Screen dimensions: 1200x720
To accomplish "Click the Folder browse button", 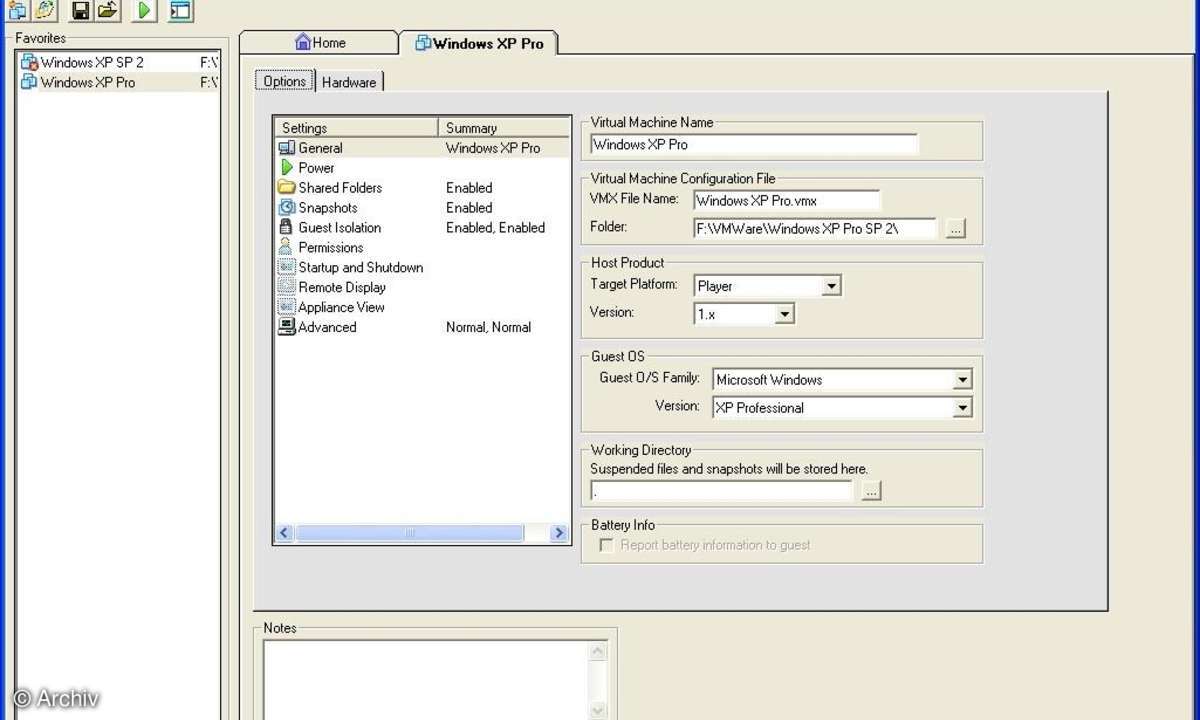I will point(955,229).
